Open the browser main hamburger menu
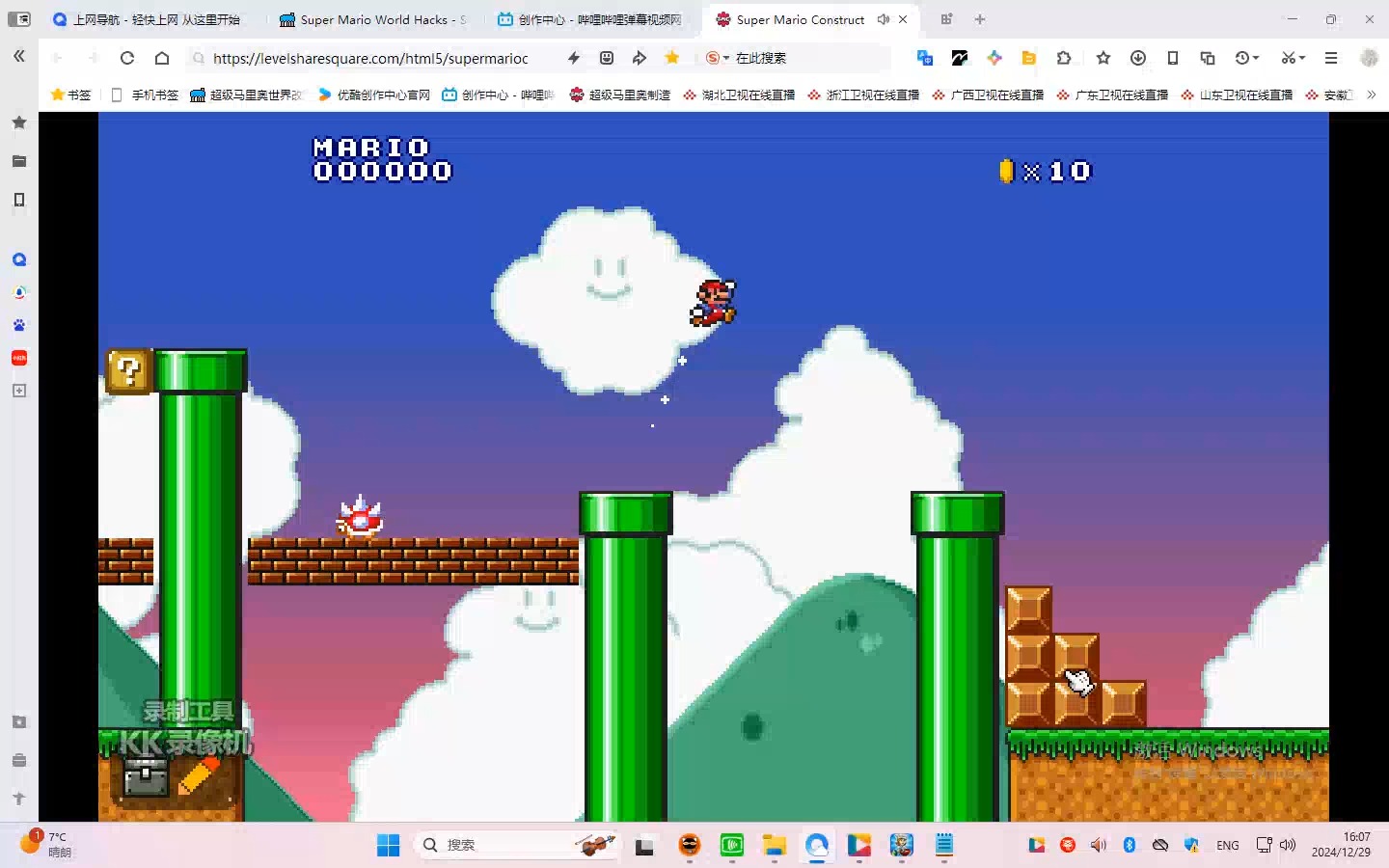This screenshot has width=1389, height=868. click(1331, 58)
